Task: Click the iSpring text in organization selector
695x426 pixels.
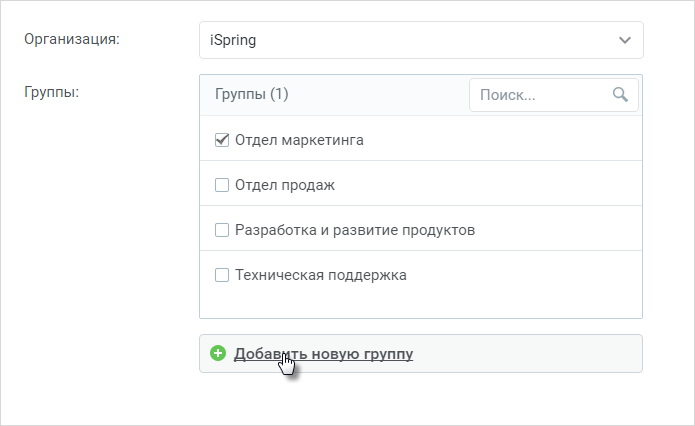Action: pos(233,40)
